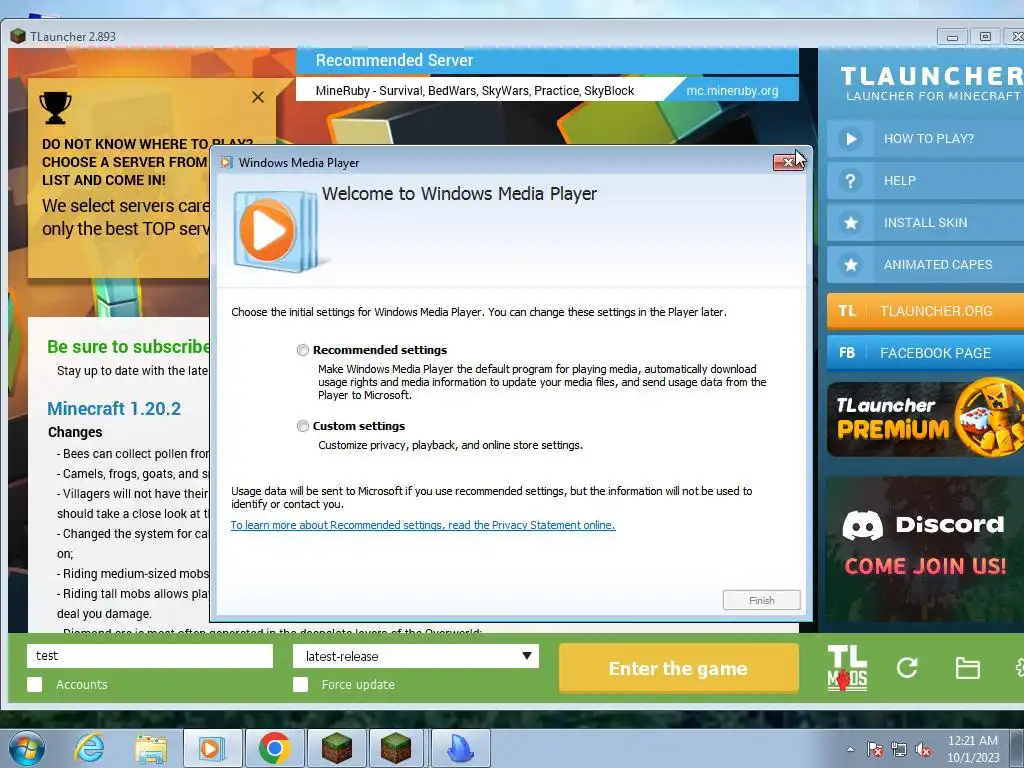The image size is (1024, 768).
Task: Click the first Minecraft block taskbar icon
Action: tap(337, 748)
